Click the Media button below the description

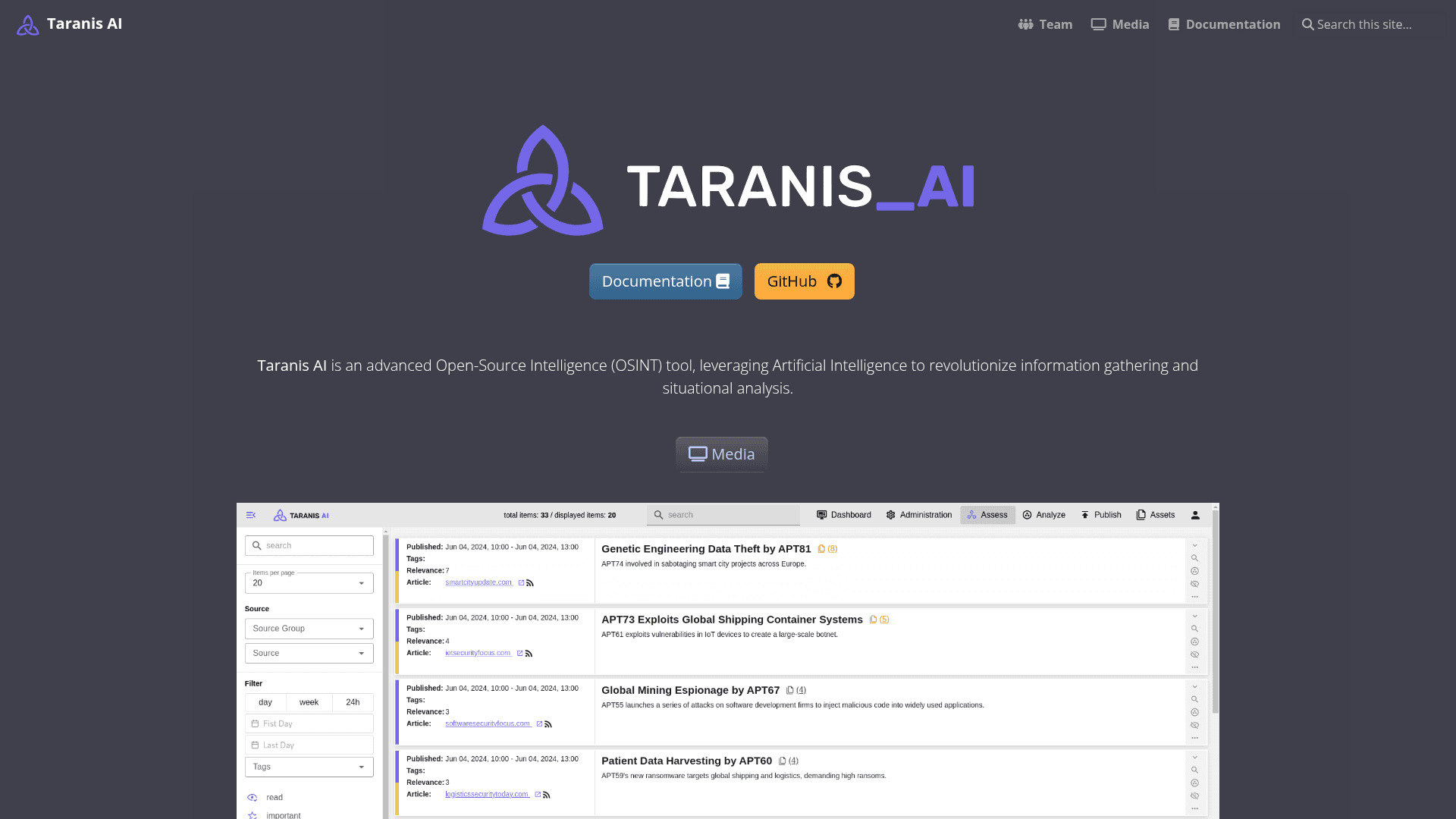point(722,454)
